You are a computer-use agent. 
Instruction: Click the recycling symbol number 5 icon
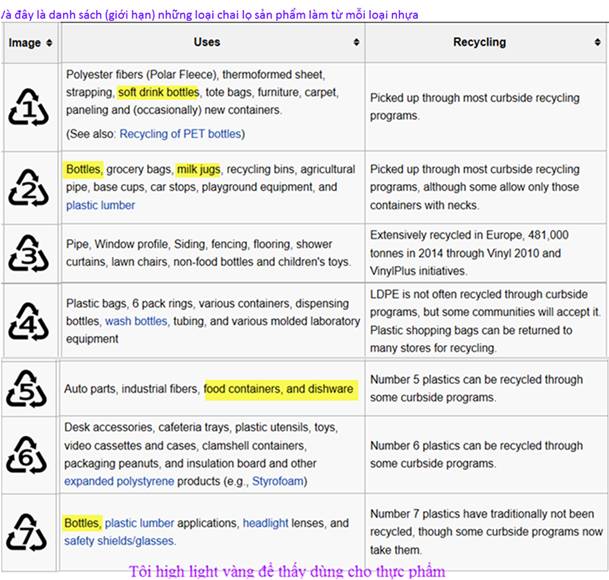pyautogui.click(x=28, y=388)
